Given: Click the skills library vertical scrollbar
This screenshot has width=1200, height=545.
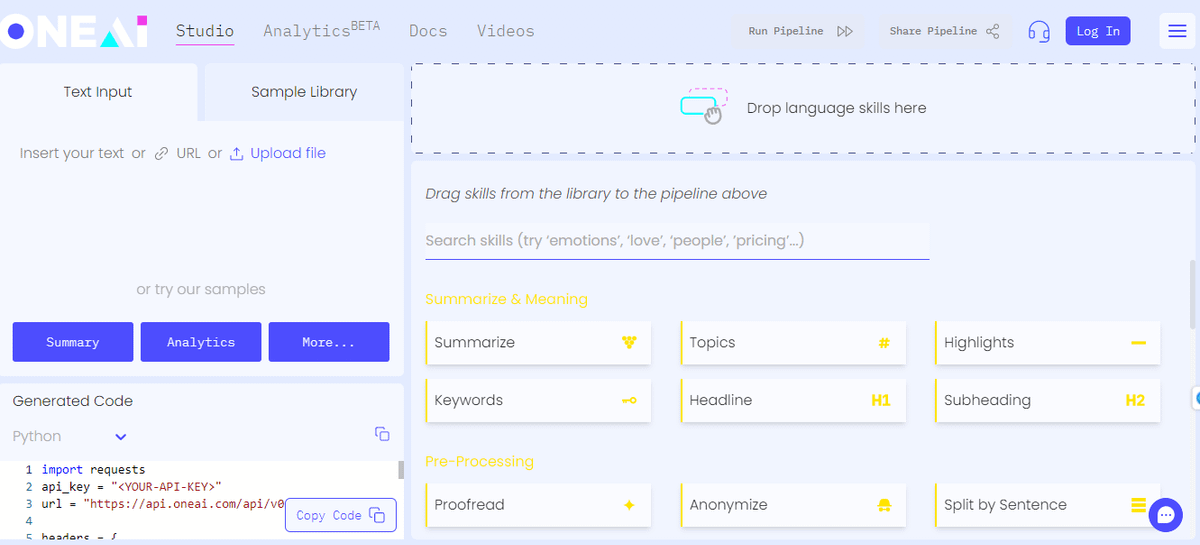Looking at the screenshot, I should click(1192, 293).
